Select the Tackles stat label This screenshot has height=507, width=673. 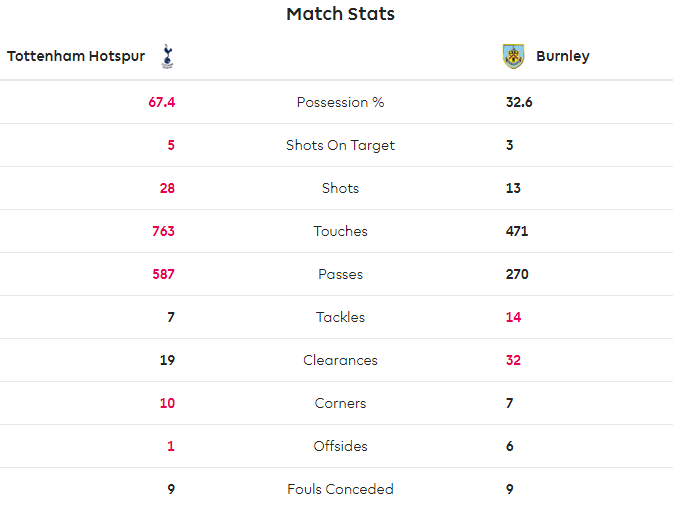(x=340, y=317)
